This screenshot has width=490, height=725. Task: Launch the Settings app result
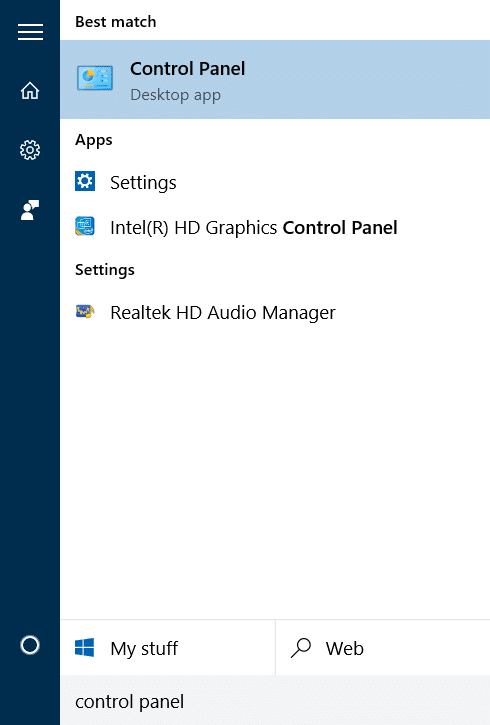(275, 182)
